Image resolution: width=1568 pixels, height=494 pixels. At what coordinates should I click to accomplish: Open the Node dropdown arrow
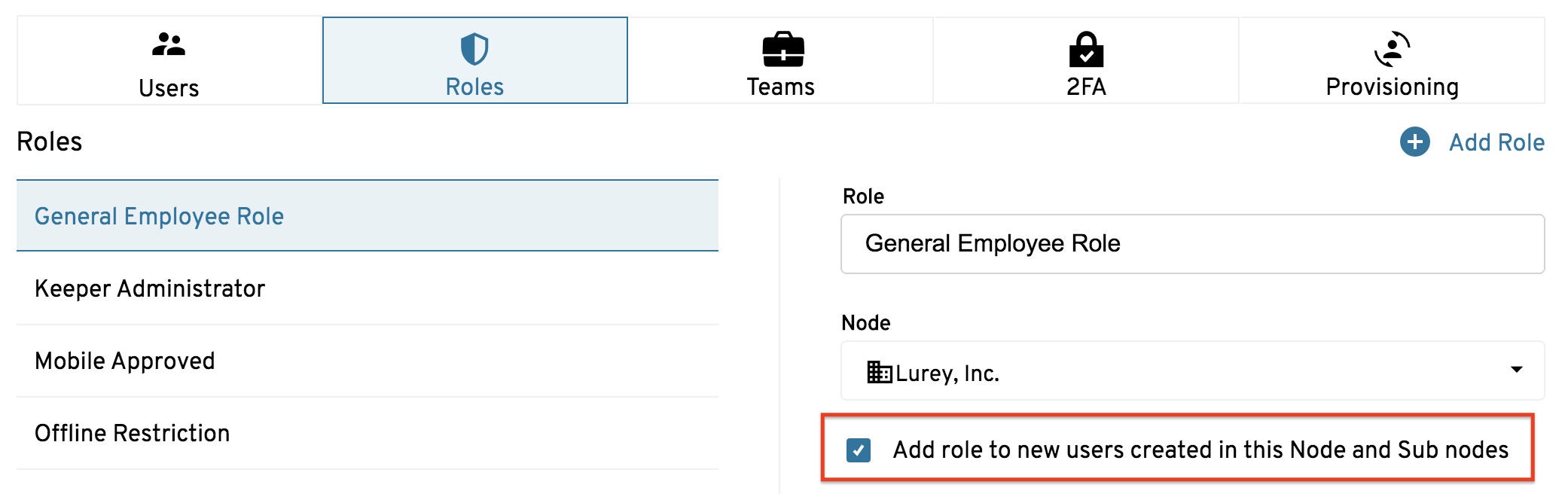1516,370
